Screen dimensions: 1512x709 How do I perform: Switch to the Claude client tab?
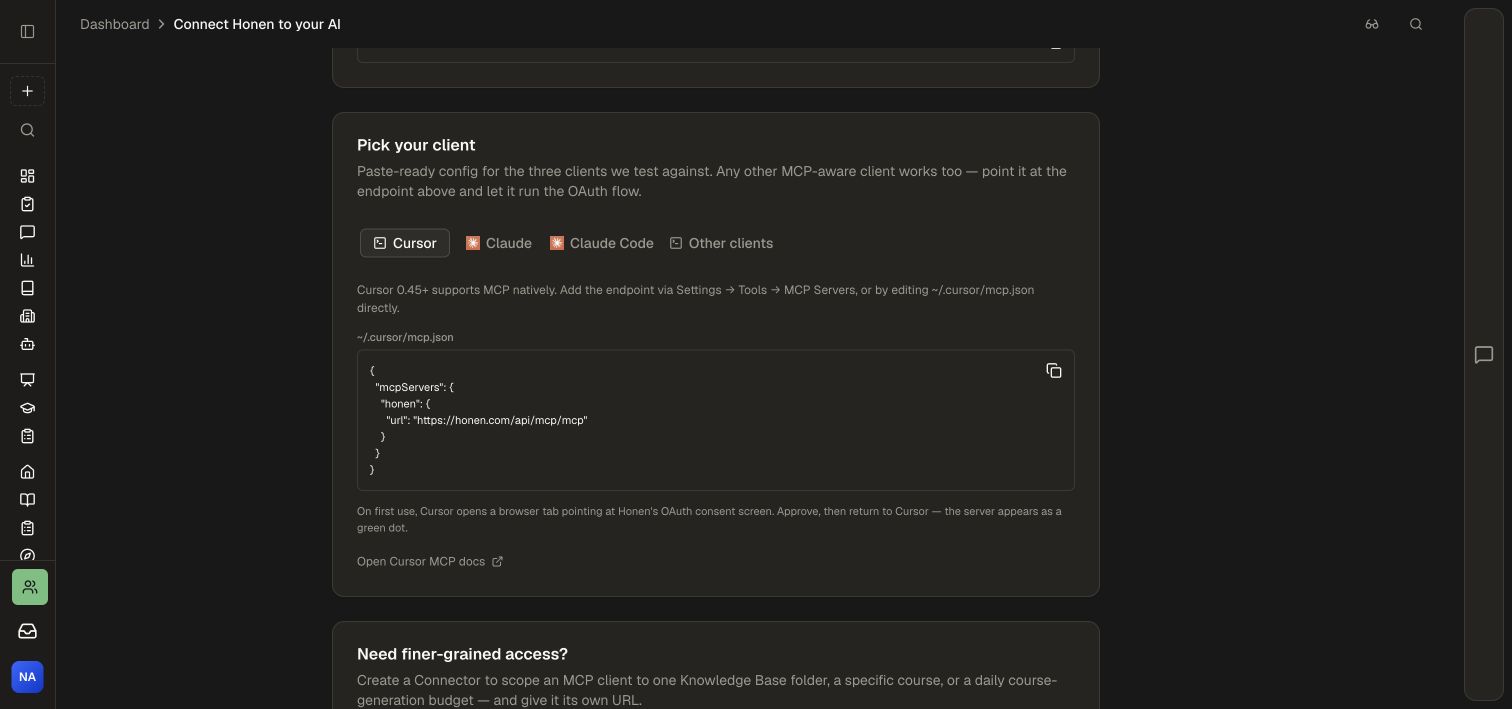pos(498,243)
